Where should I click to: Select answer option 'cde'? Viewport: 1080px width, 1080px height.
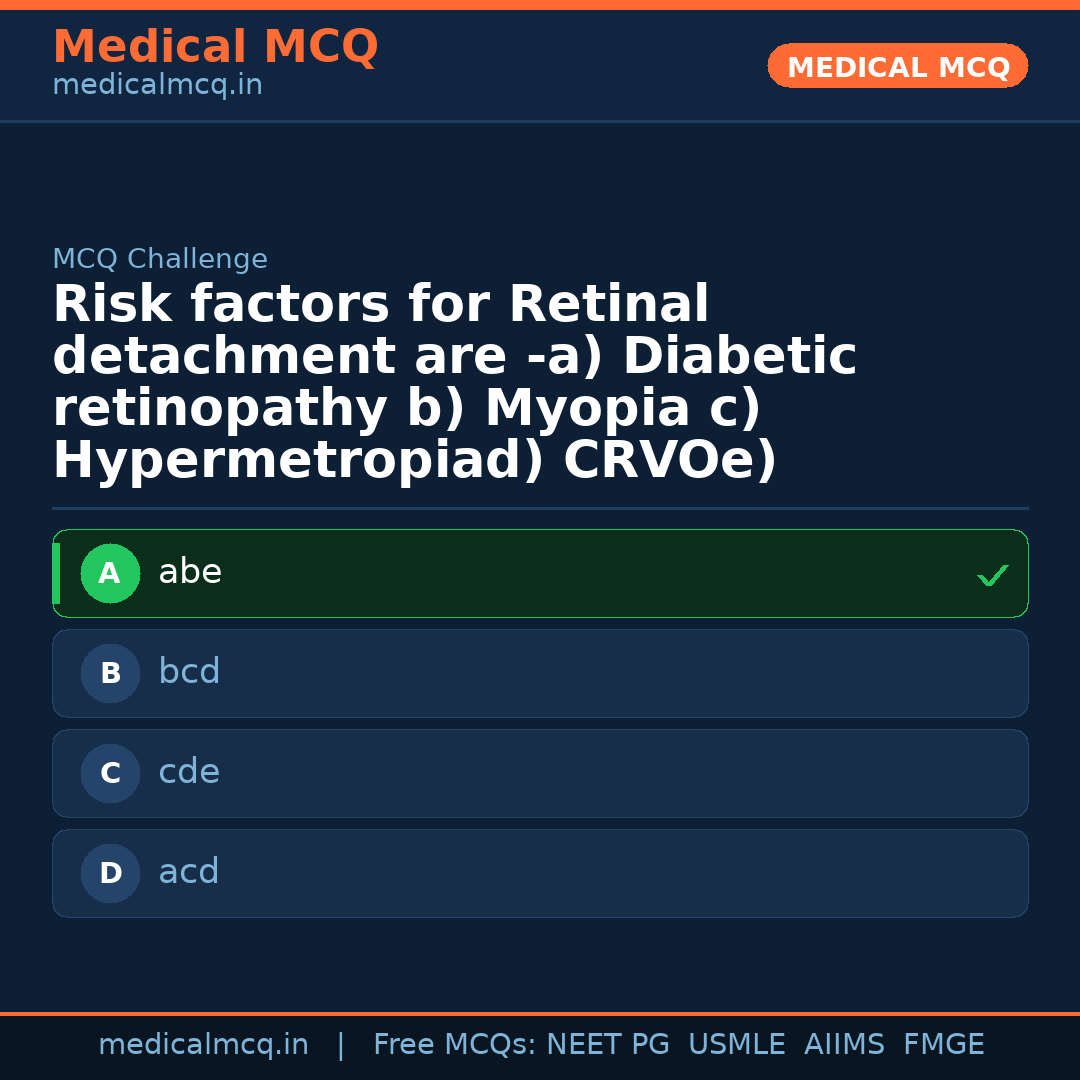click(x=540, y=773)
